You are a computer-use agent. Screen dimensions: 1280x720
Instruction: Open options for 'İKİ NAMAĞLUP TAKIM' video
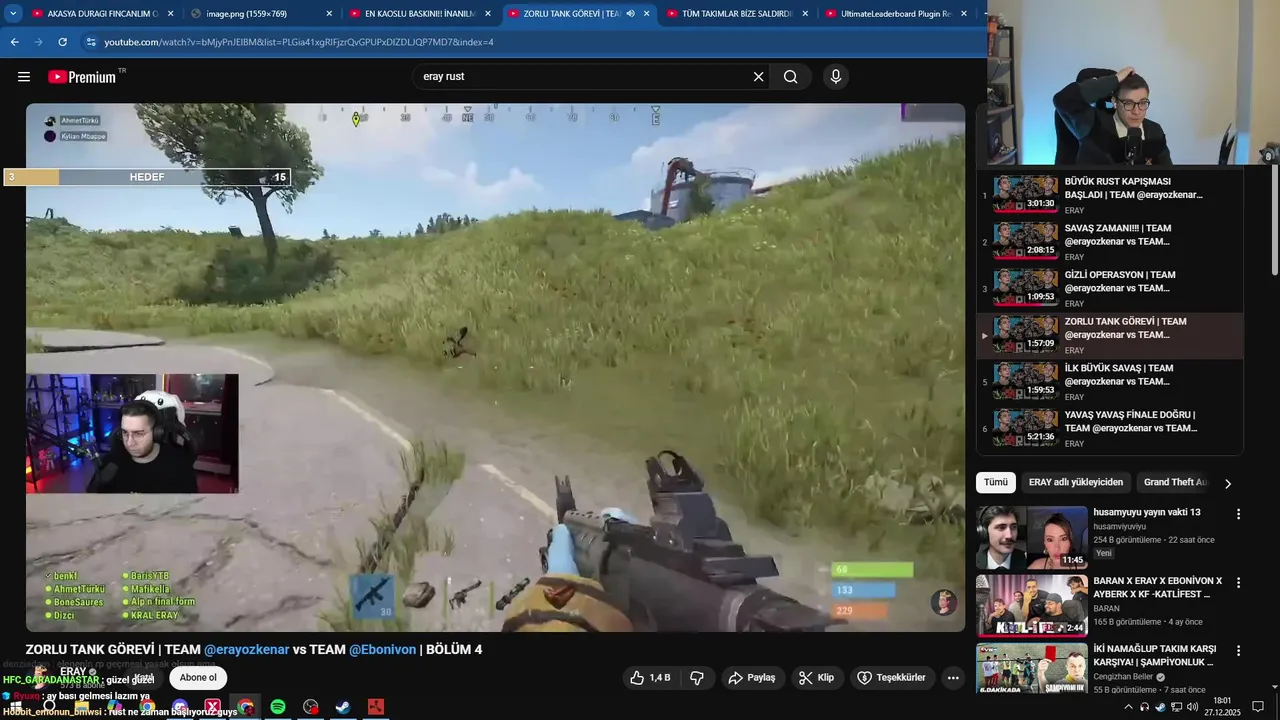pyautogui.click(x=1238, y=651)
